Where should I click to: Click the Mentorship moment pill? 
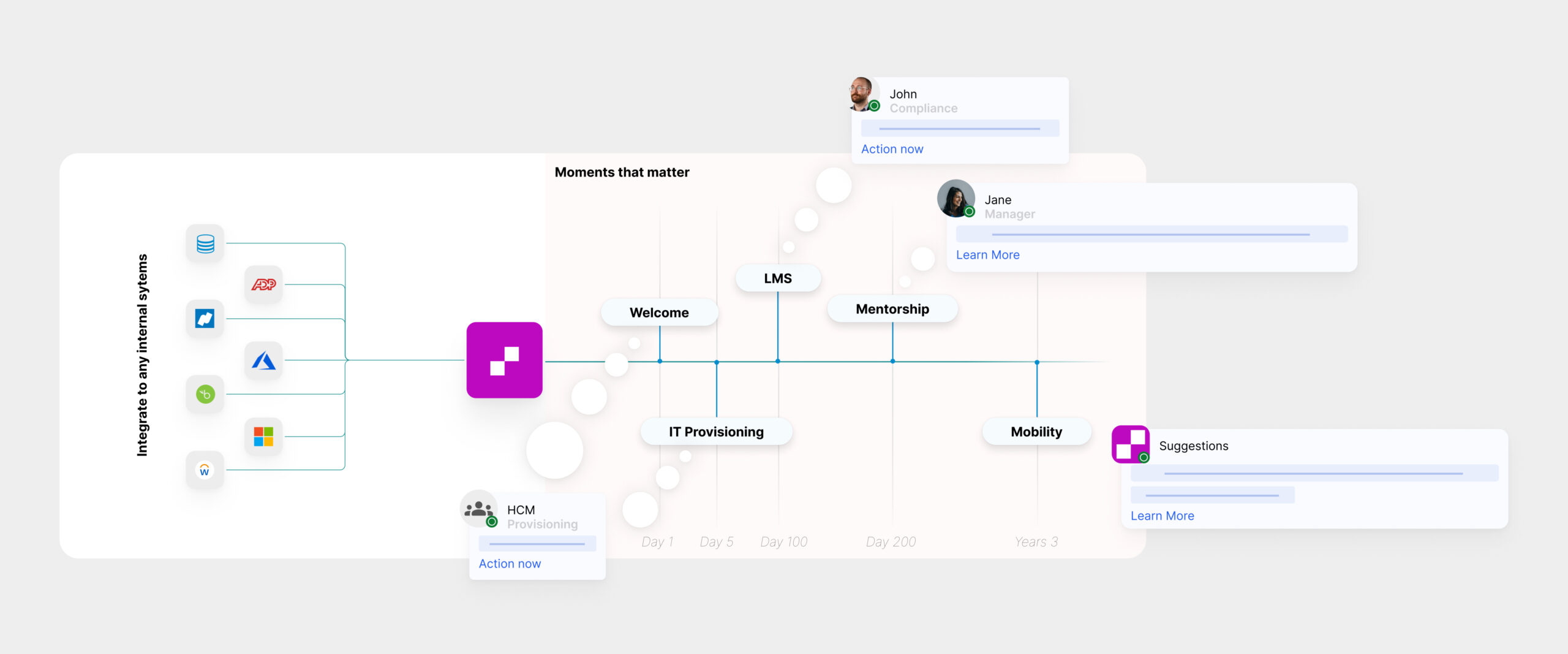click(892, 309)
